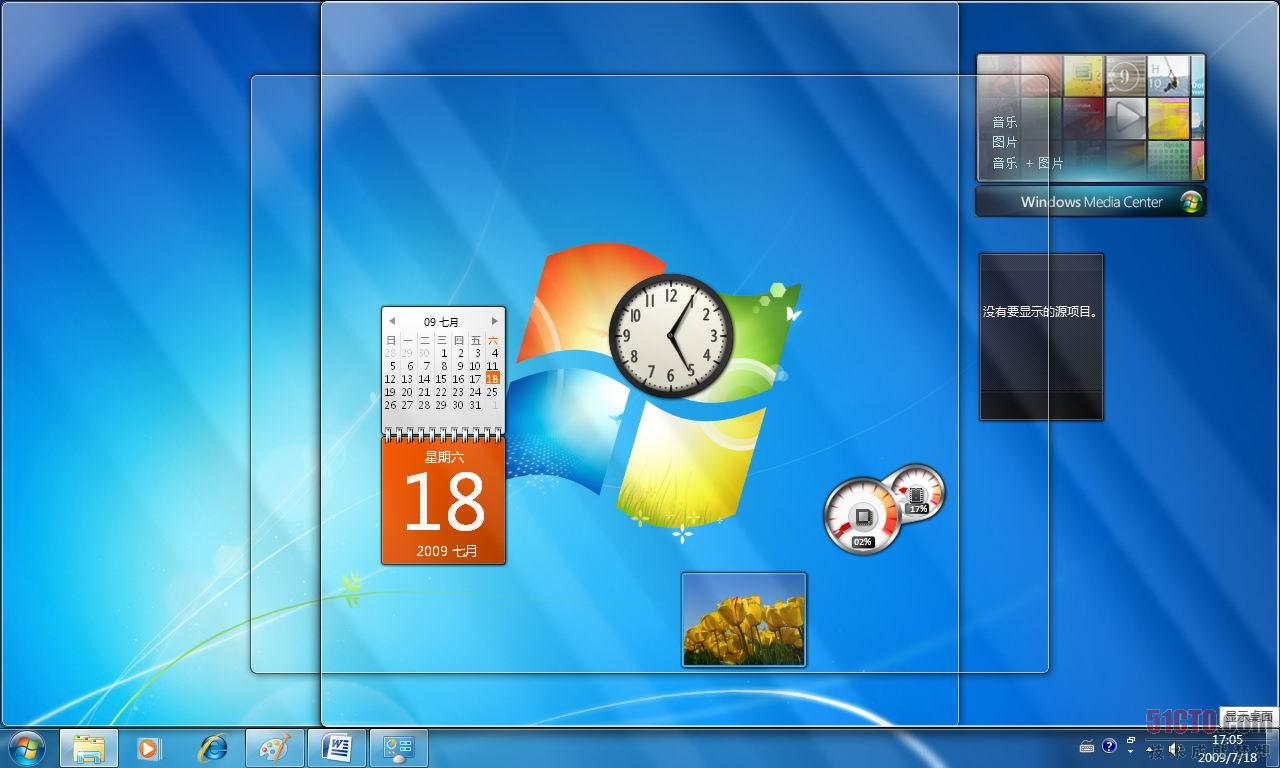This screenshot has width=1280, height=768.
Task: Select '音乐 + 图片' in the Media Center gadget
Action: point(1027,163)
